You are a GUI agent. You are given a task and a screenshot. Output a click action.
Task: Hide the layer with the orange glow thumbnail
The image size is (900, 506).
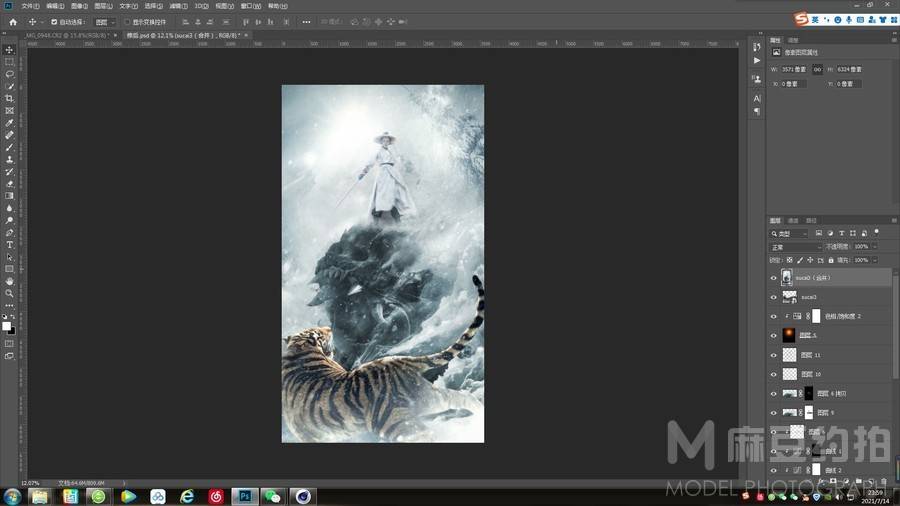[x=773, y=336]
